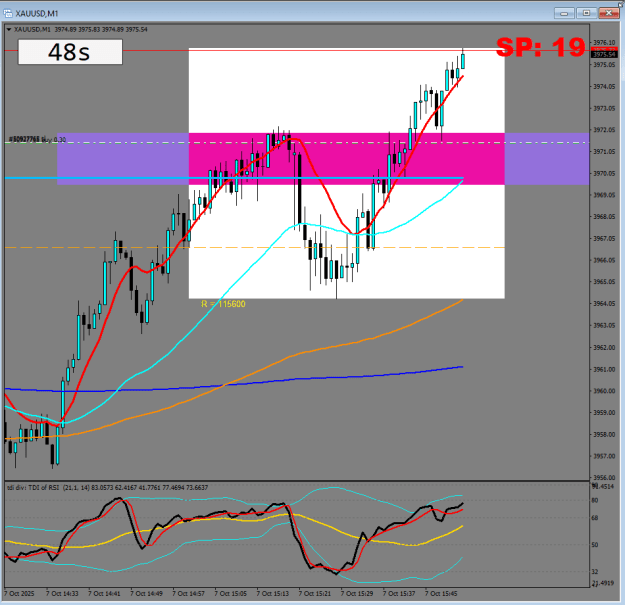Expand the triangle next to XAUUSD,M1 header
Screen dimensions: 625x605
(x=9, y=29)
